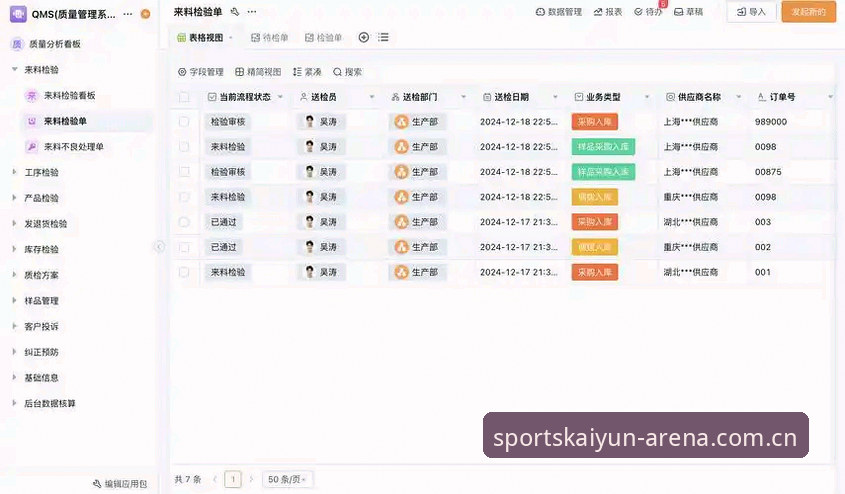Click the 导入 import button
The height and width of the screenshot is (494, 845).
tap(751, 12)
